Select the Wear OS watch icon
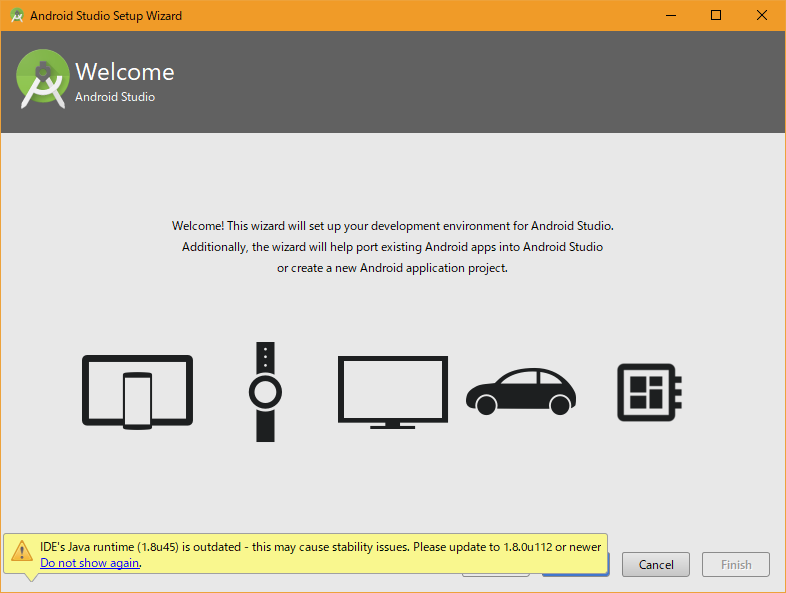The image size is (786, 593). click(x=264, y=392)
